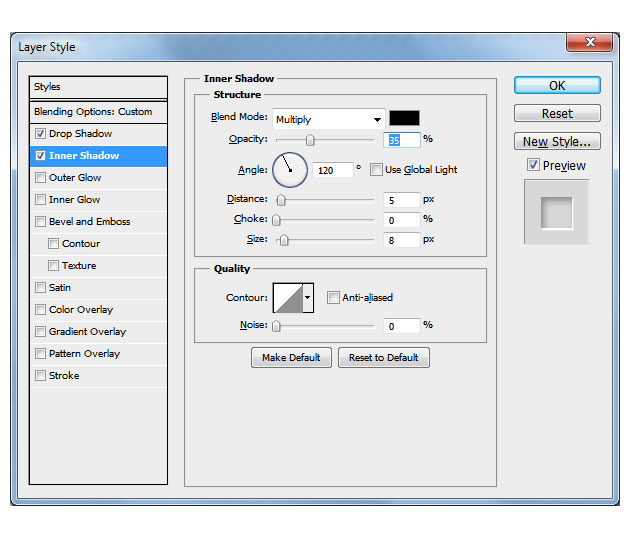Open the Blend Mode dropdown
The width and height of the screenshot is (630, 539).
point(329,119)
